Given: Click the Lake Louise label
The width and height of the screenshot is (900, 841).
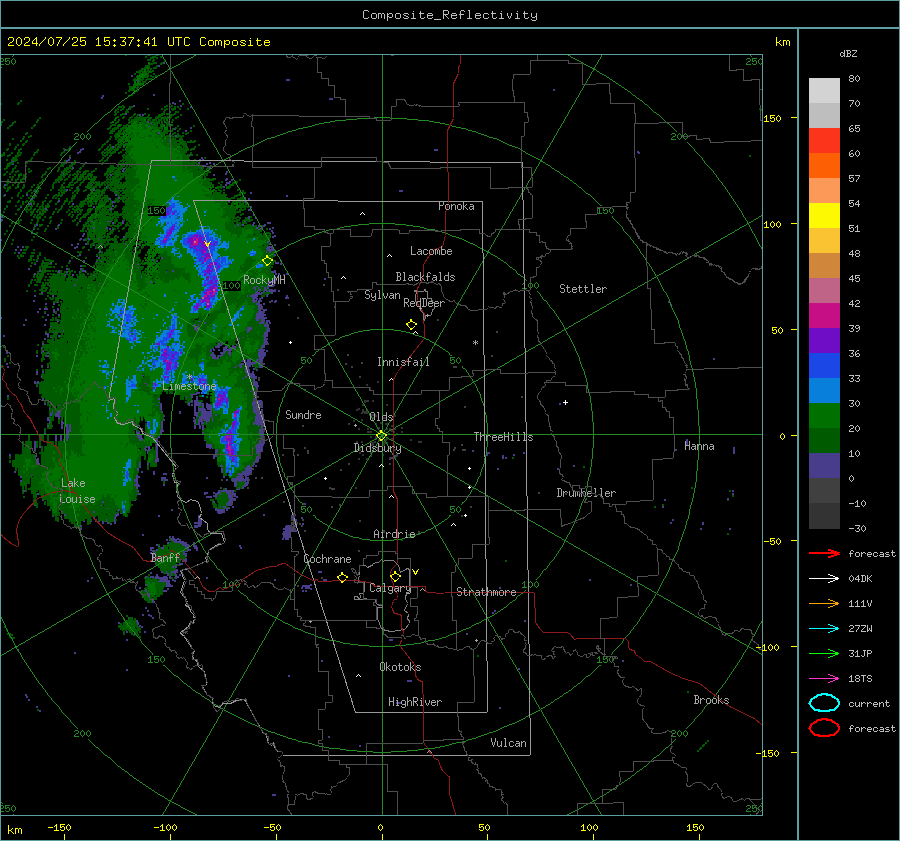Looking at the screenshot, I should [x=77, y=491].
